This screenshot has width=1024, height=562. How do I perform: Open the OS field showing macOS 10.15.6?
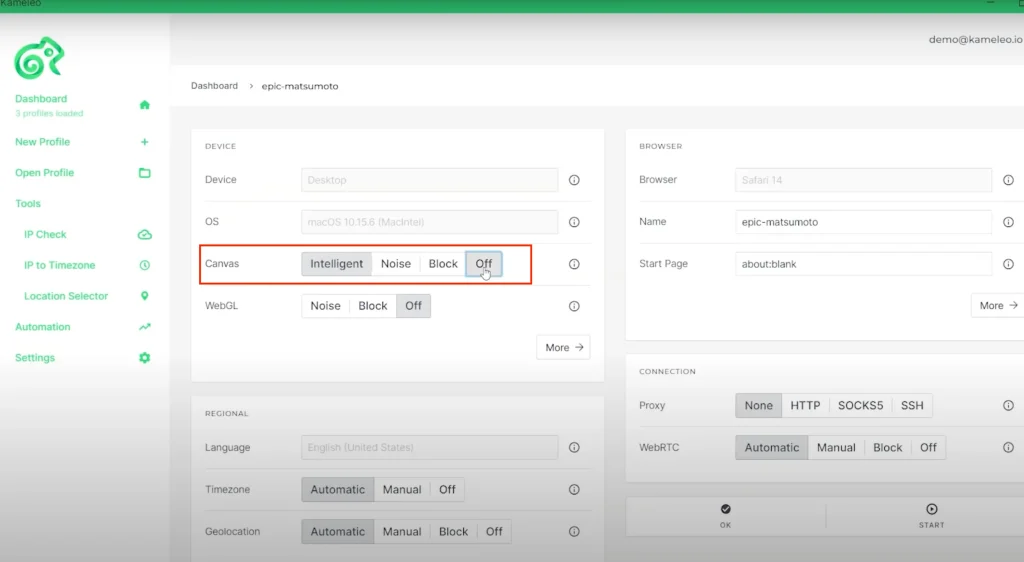[x=430, y=222]
